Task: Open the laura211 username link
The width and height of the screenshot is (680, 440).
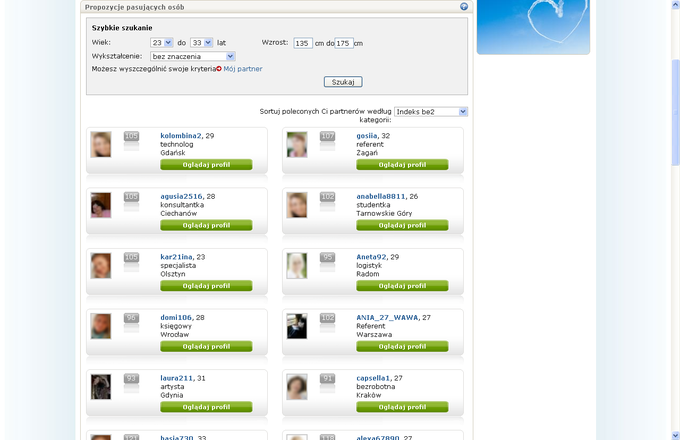Action: [x=177, y=378]
